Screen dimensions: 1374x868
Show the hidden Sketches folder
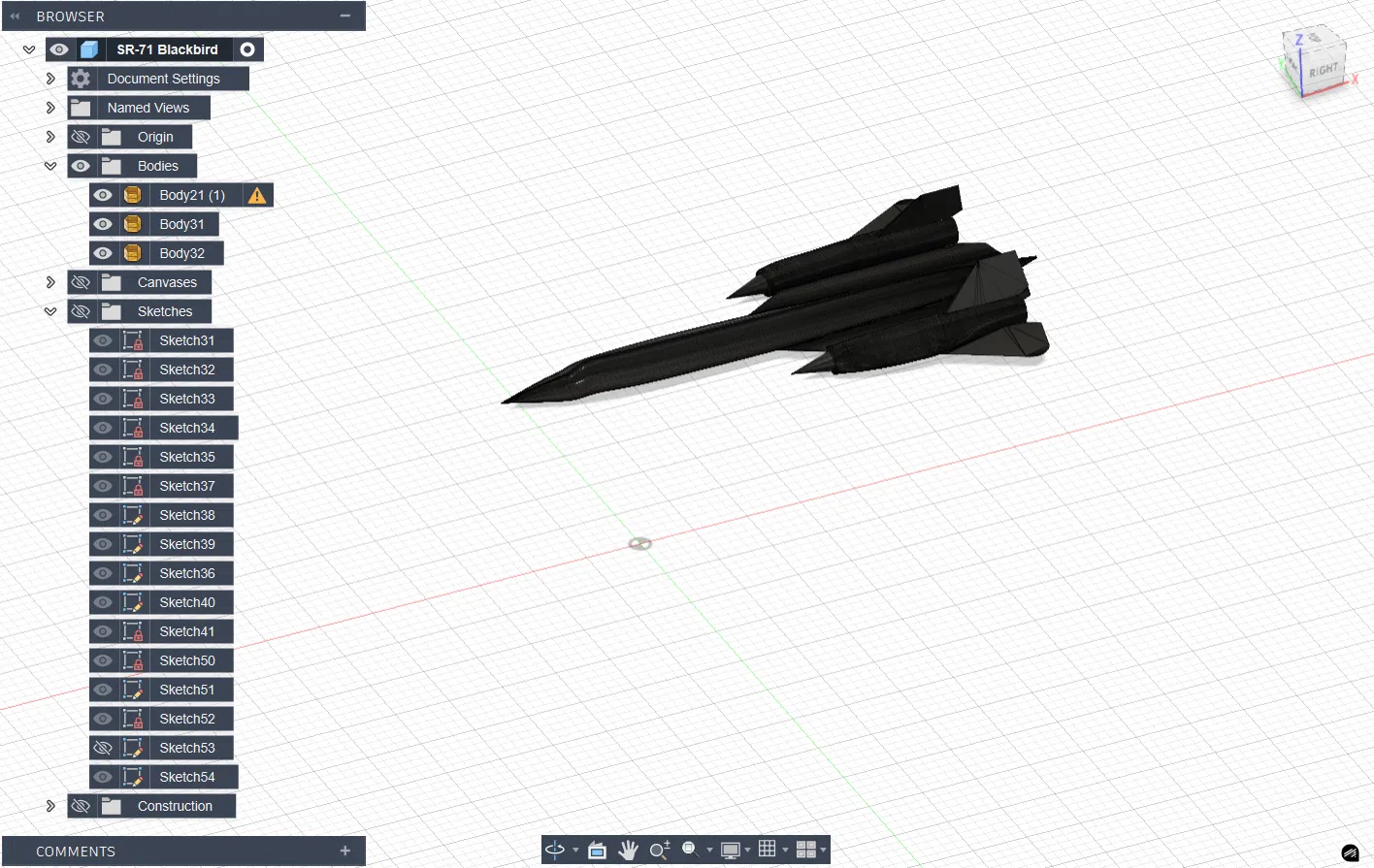[81, 311]
